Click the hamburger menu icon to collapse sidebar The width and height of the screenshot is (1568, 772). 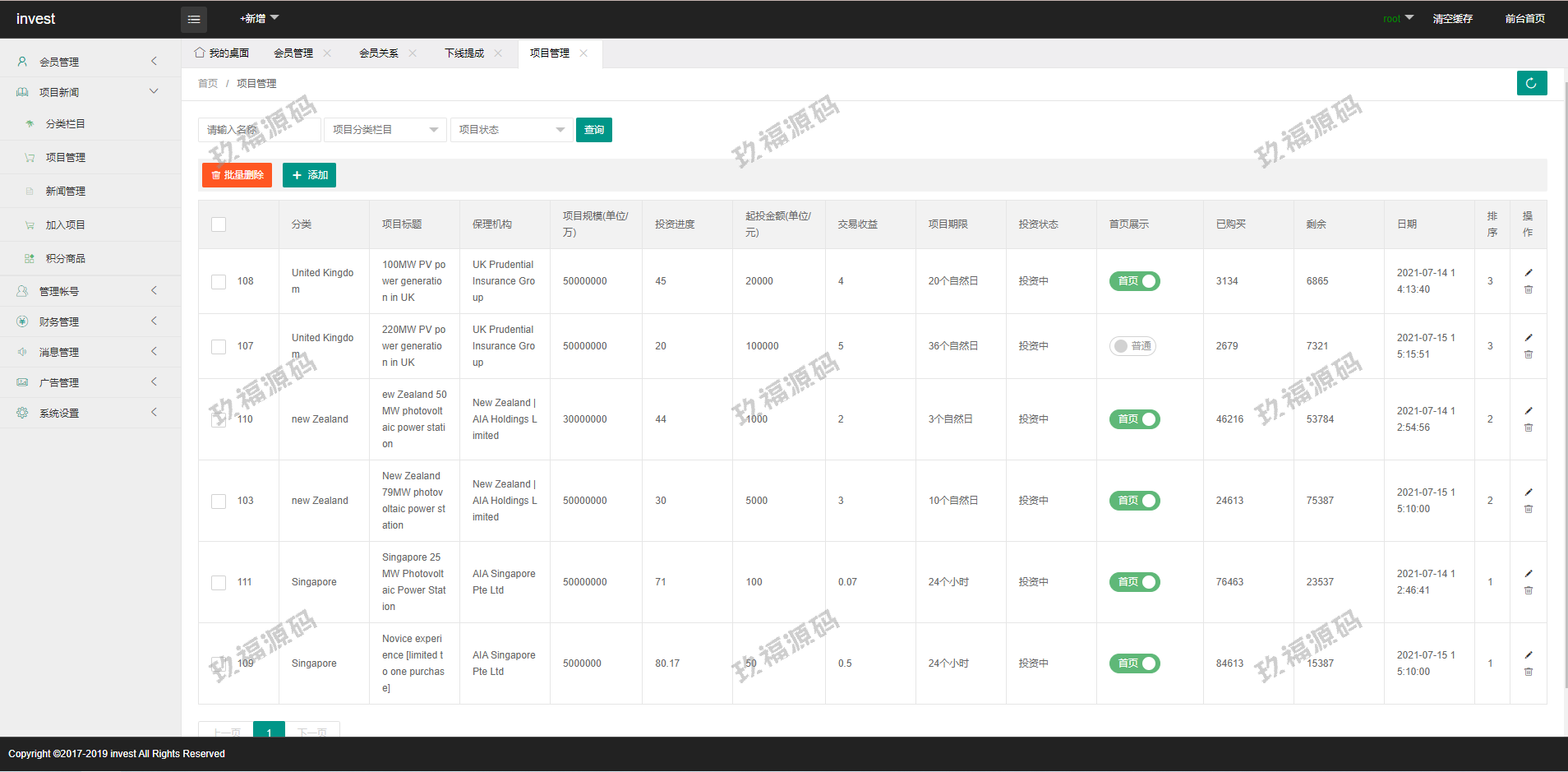[194, 19]
